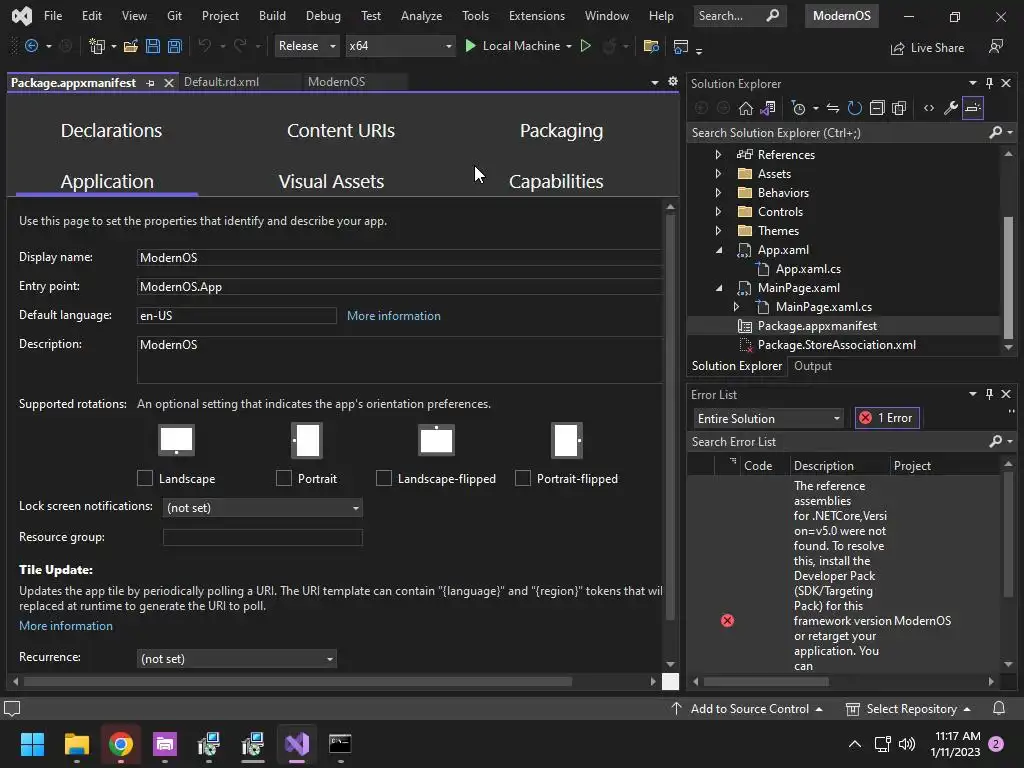
Task: Click Select Repository in status bar
Action: 908,709
